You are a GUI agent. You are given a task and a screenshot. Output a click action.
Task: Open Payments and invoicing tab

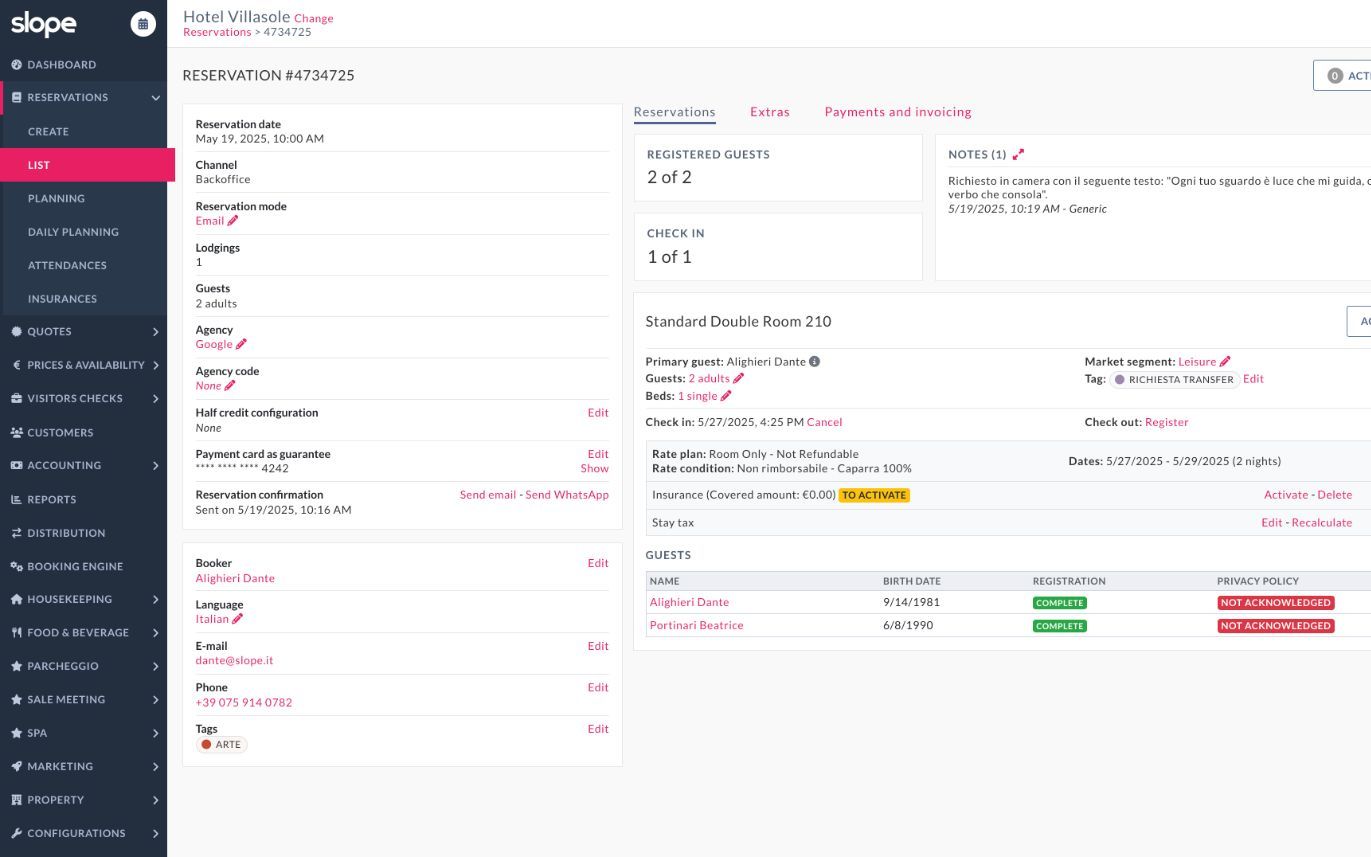[x=897, y=112]
